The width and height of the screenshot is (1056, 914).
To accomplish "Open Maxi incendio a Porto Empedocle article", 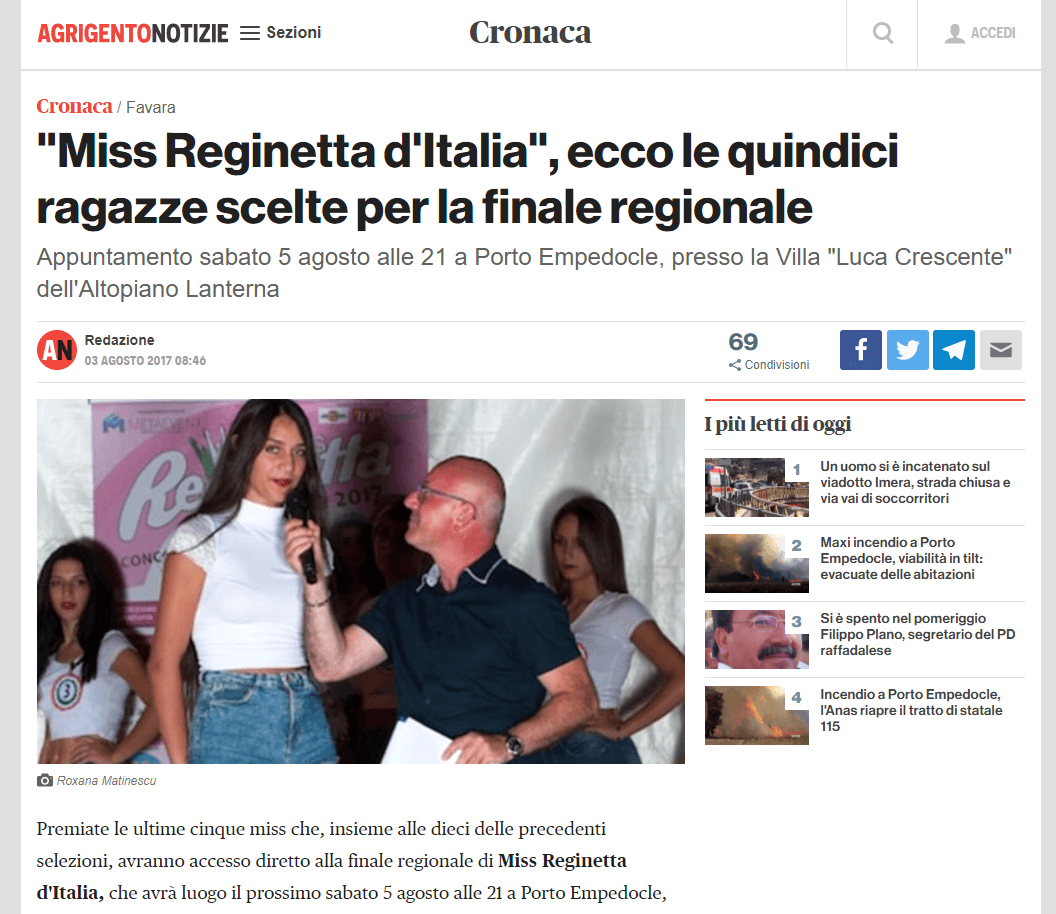I will [901, 558].
